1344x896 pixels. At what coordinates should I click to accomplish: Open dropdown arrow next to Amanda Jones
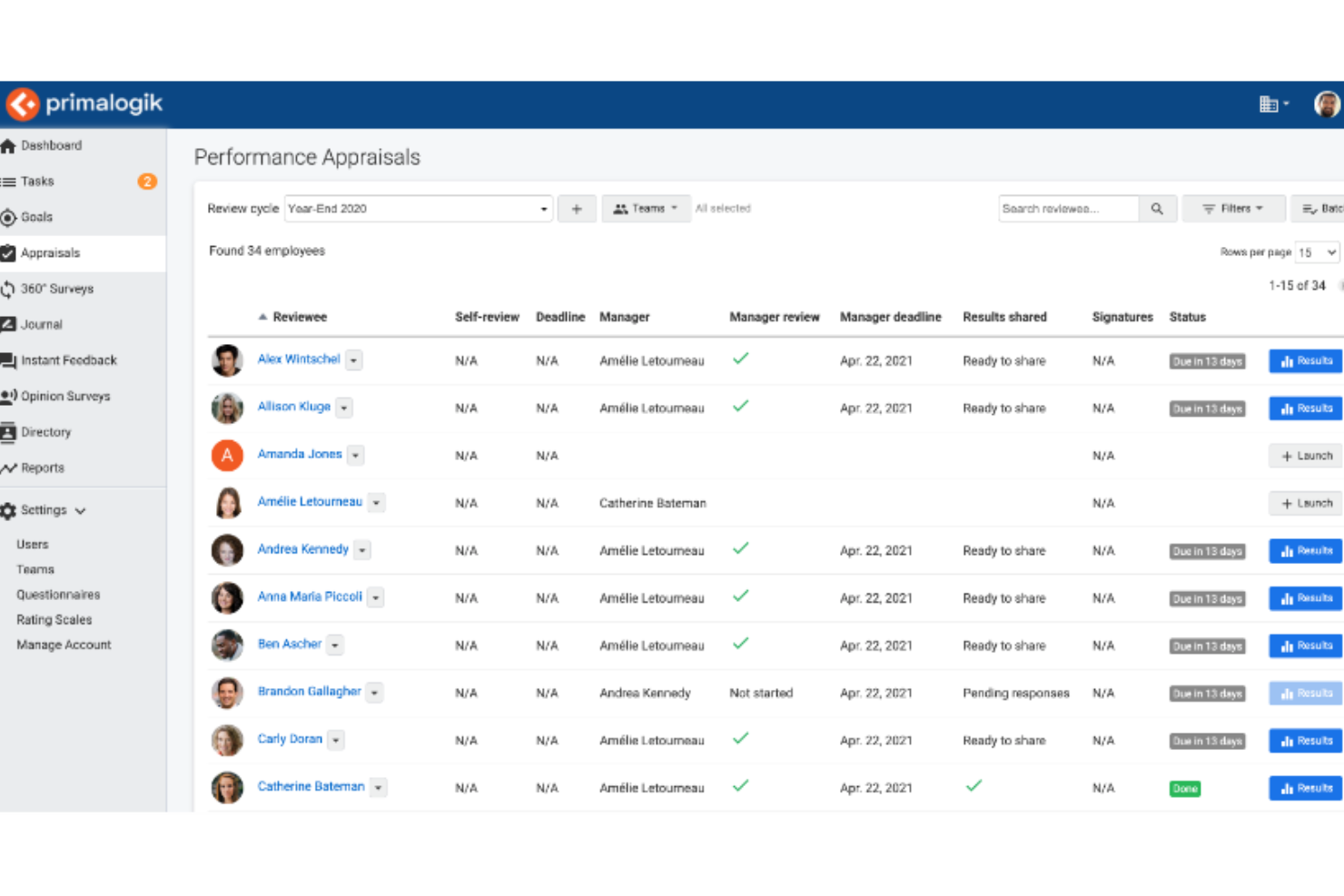tap(356, 456)
